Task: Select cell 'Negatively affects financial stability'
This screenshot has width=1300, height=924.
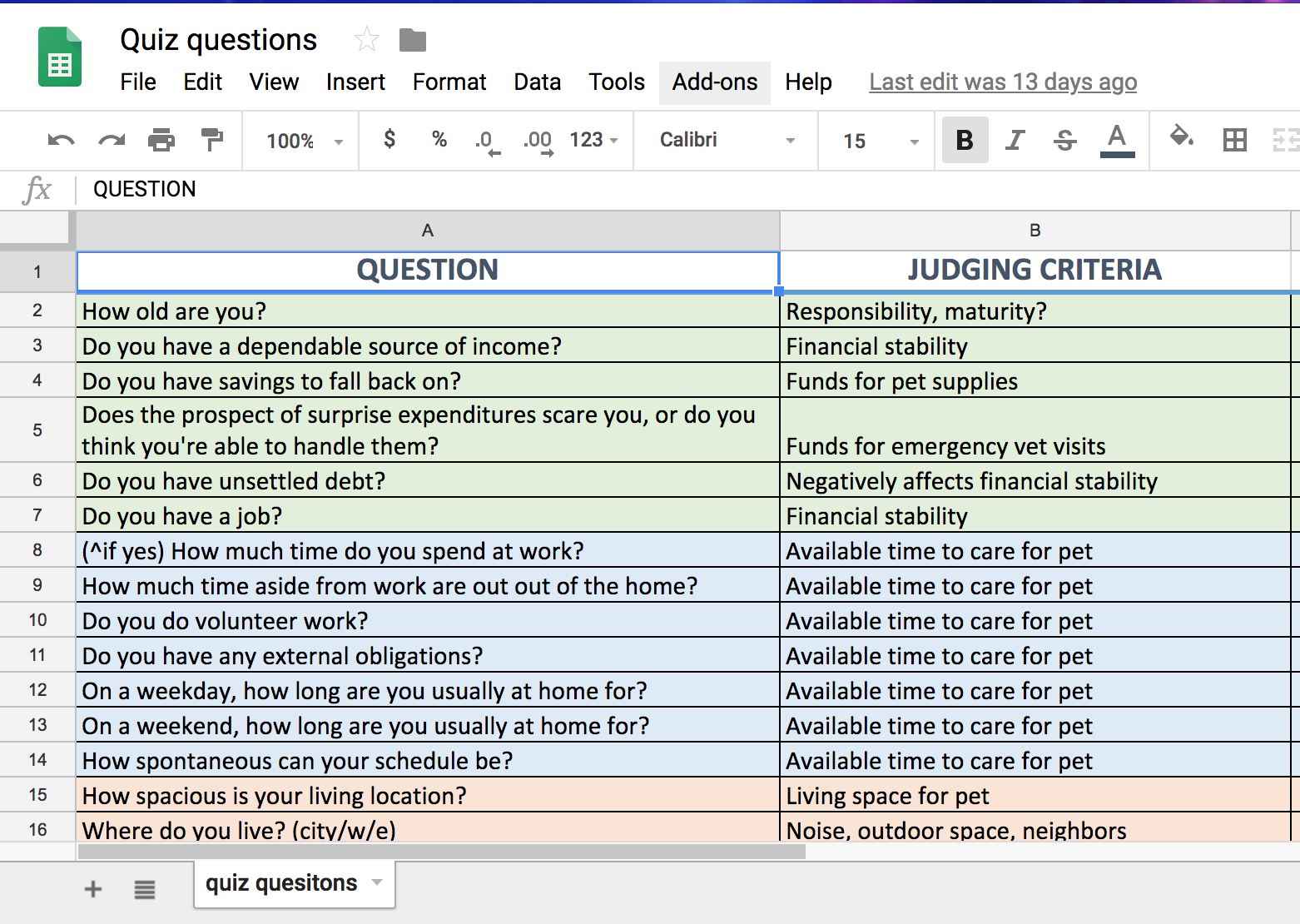Action: point(1035,480)
